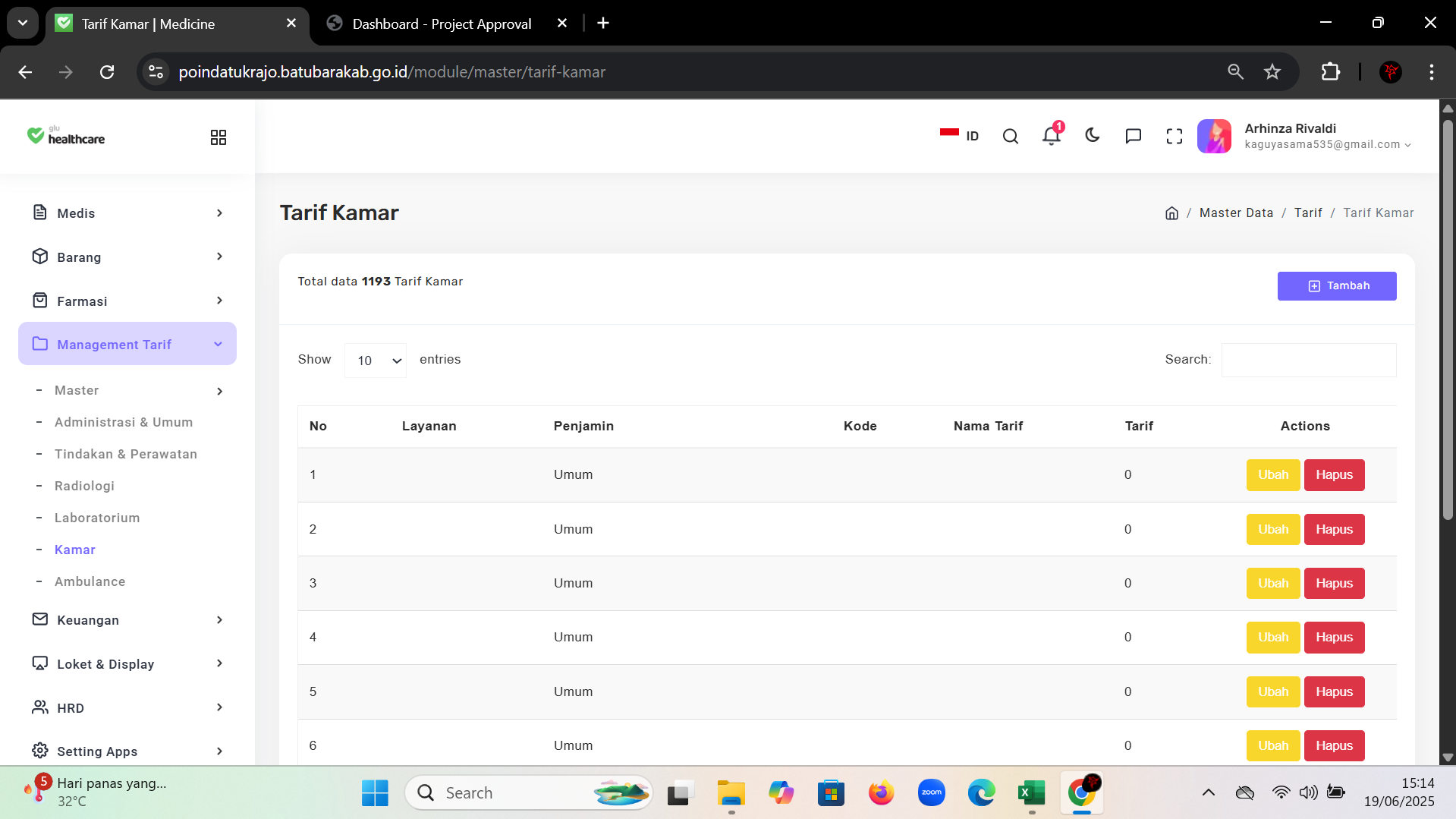This screenshot has height=819, width=1456.
Task: Click Hapus for row 6
Action: click(1334, 746)
